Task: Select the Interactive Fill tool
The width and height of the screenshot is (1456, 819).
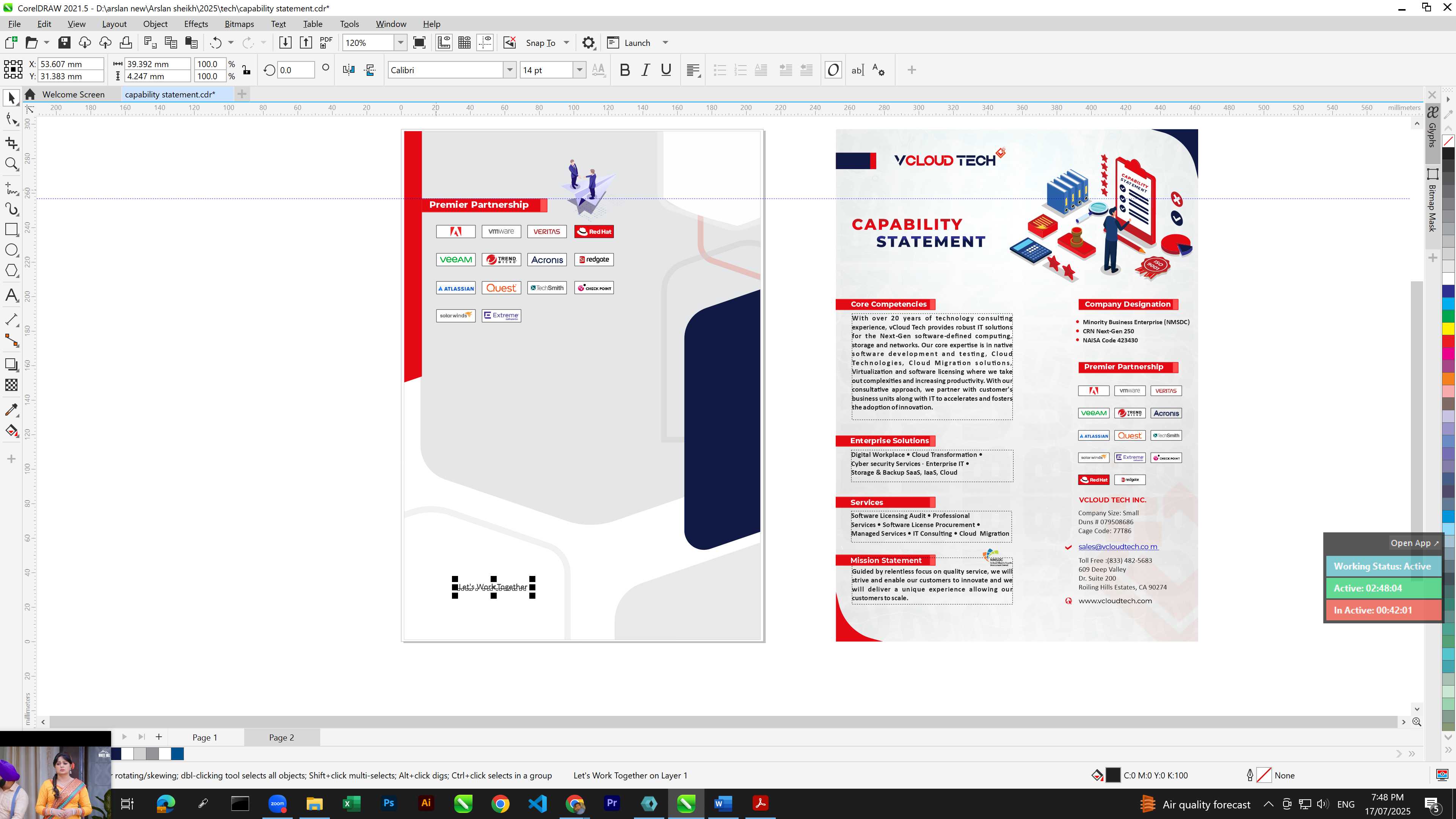Action: [11, 431]
